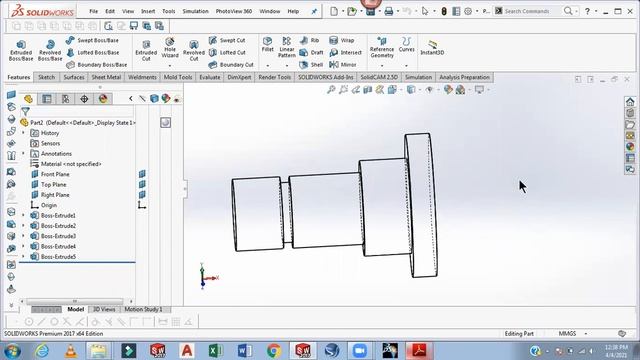Image resolution: width=640 pixels, height=360 pixels.
Task: Select the Extruded Boss/Base tool
Action: point(21,50)
